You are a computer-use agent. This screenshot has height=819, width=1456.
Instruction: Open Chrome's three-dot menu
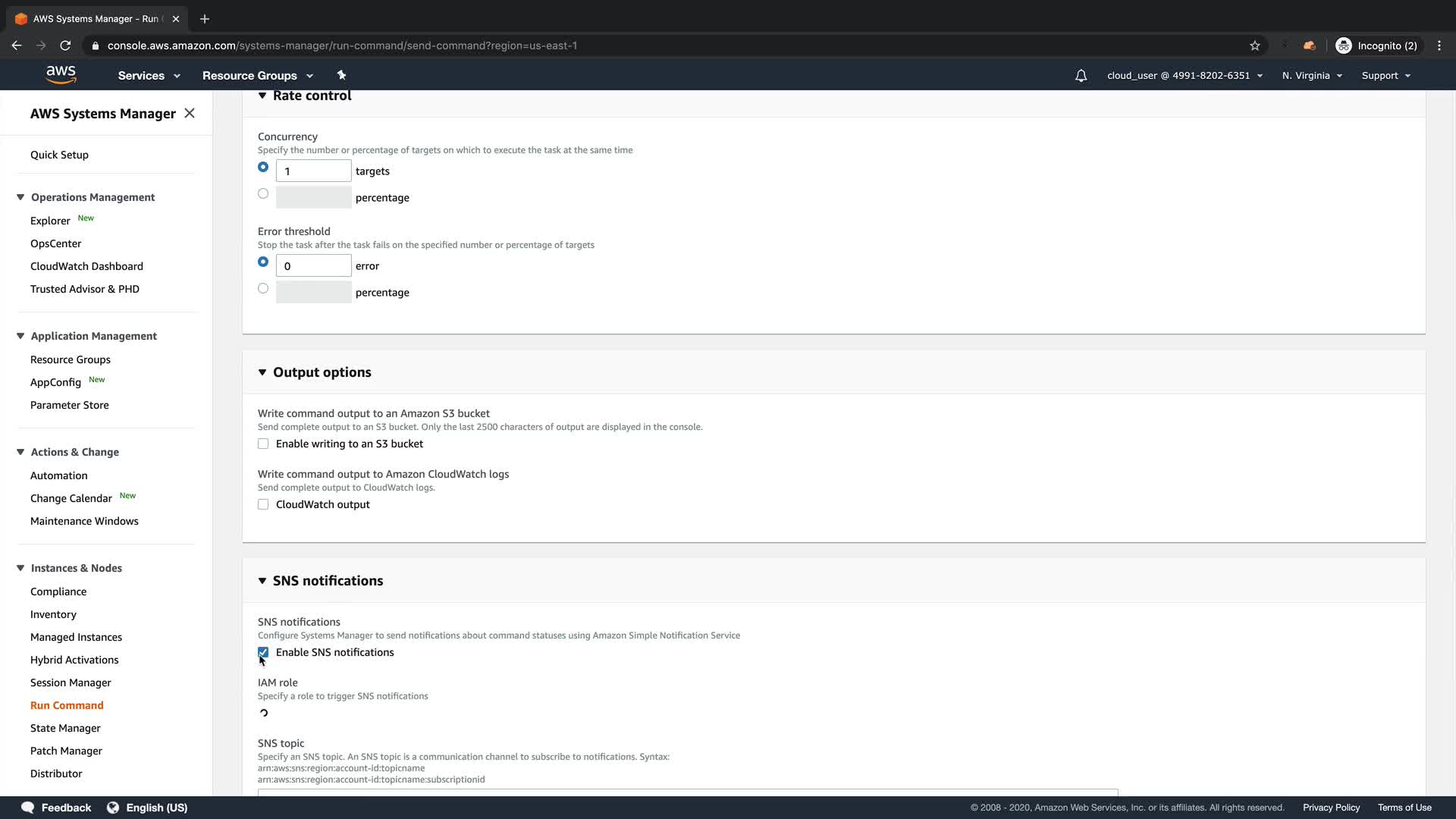1439,45
